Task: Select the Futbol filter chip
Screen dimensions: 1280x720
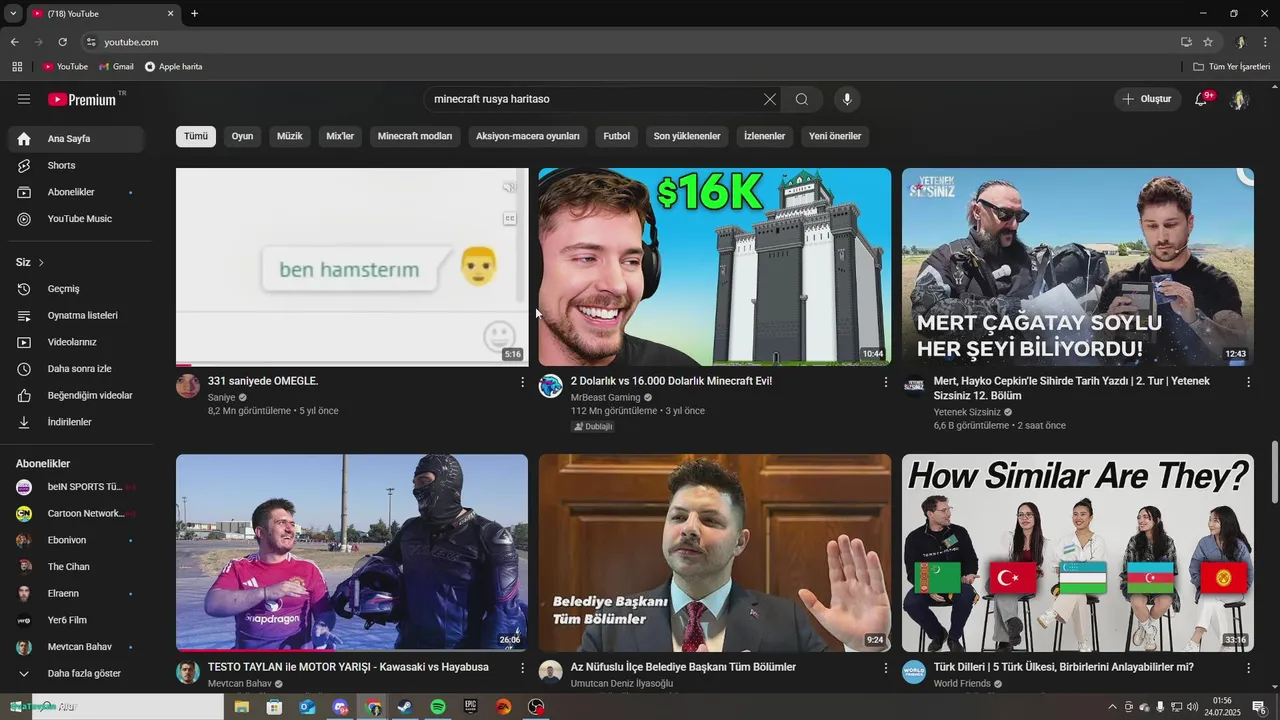Action: pyautogui.click(x=617, y=136)
